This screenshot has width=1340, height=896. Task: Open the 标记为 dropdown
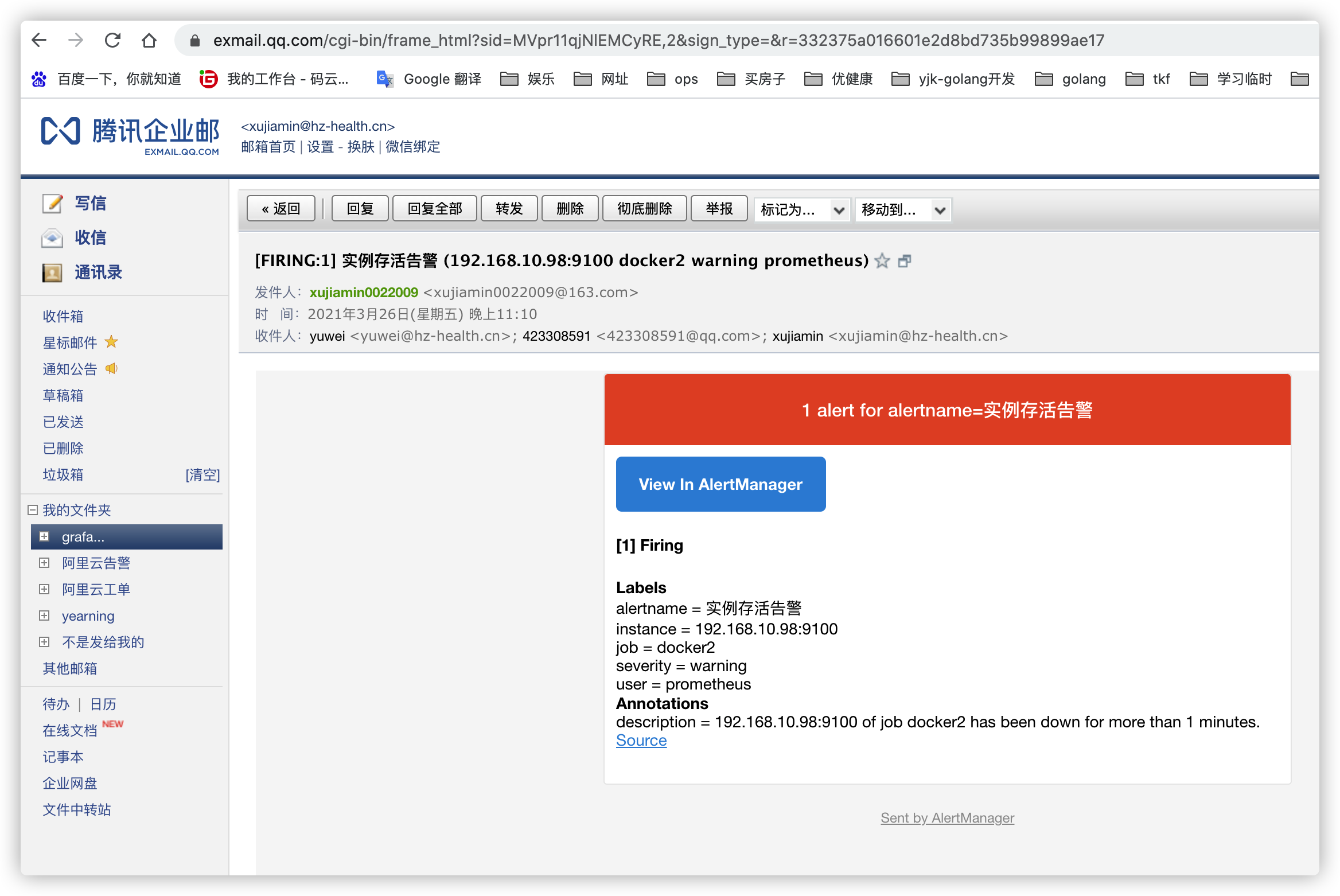pyautogui.click(x=801, y=209)
